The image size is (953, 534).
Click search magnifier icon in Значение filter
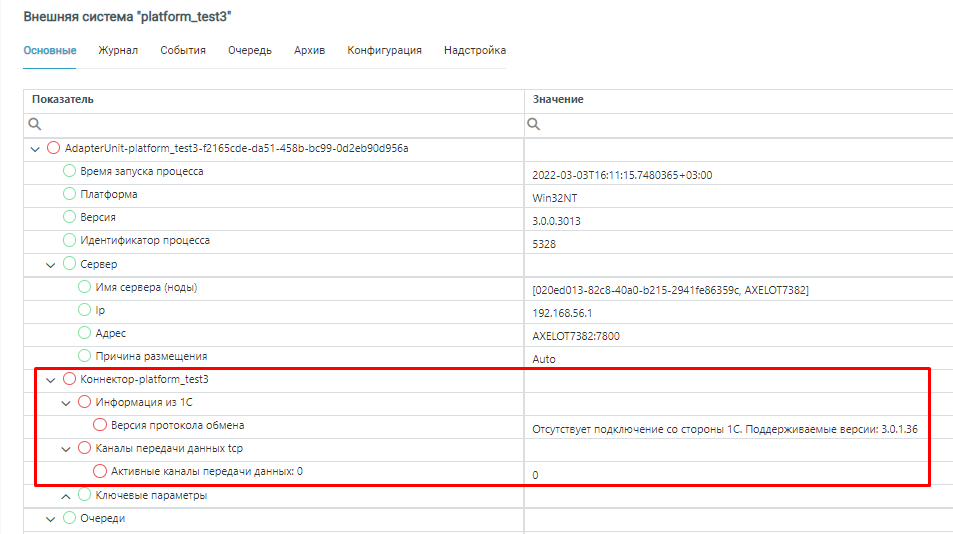point(534,125)
